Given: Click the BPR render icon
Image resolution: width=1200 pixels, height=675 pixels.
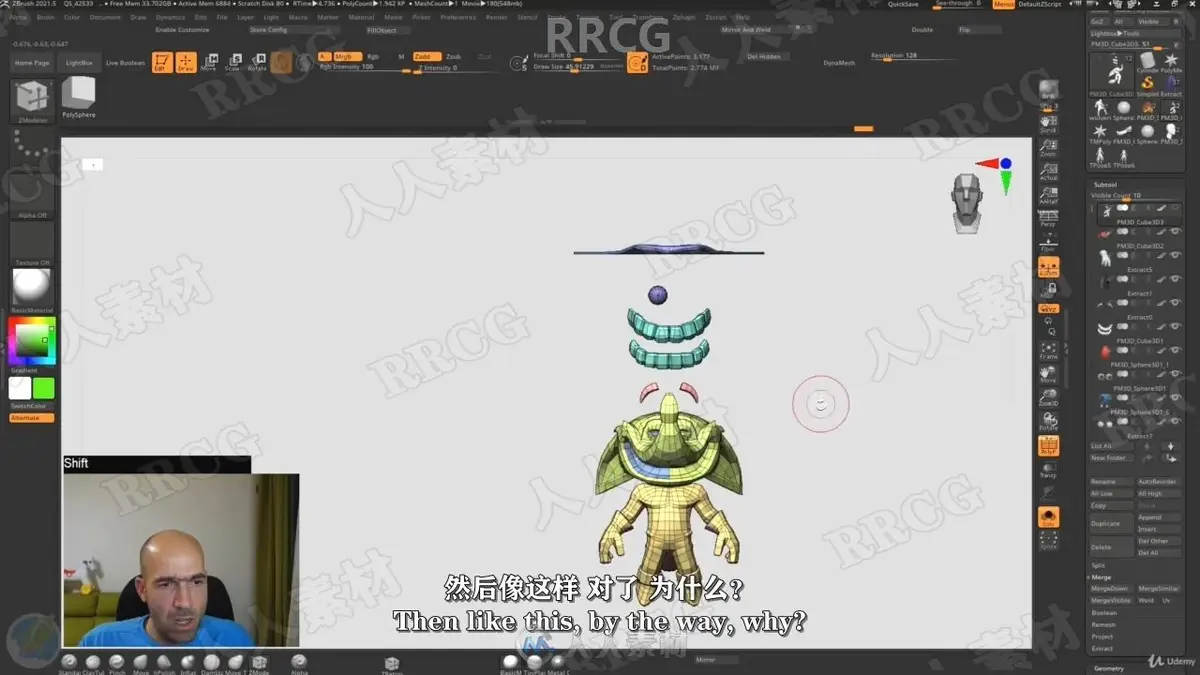Looking at the screenshot, I should [x=1048, y=92].
